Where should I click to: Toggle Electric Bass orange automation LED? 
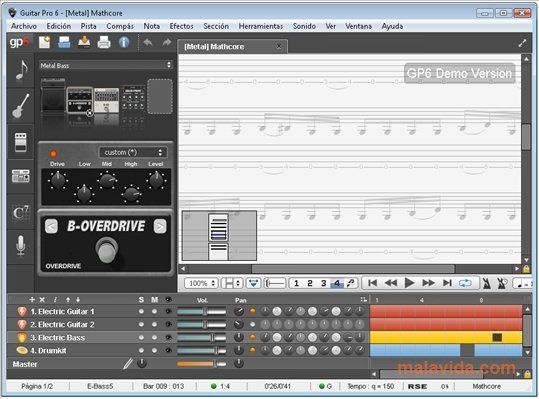(252, 337)
